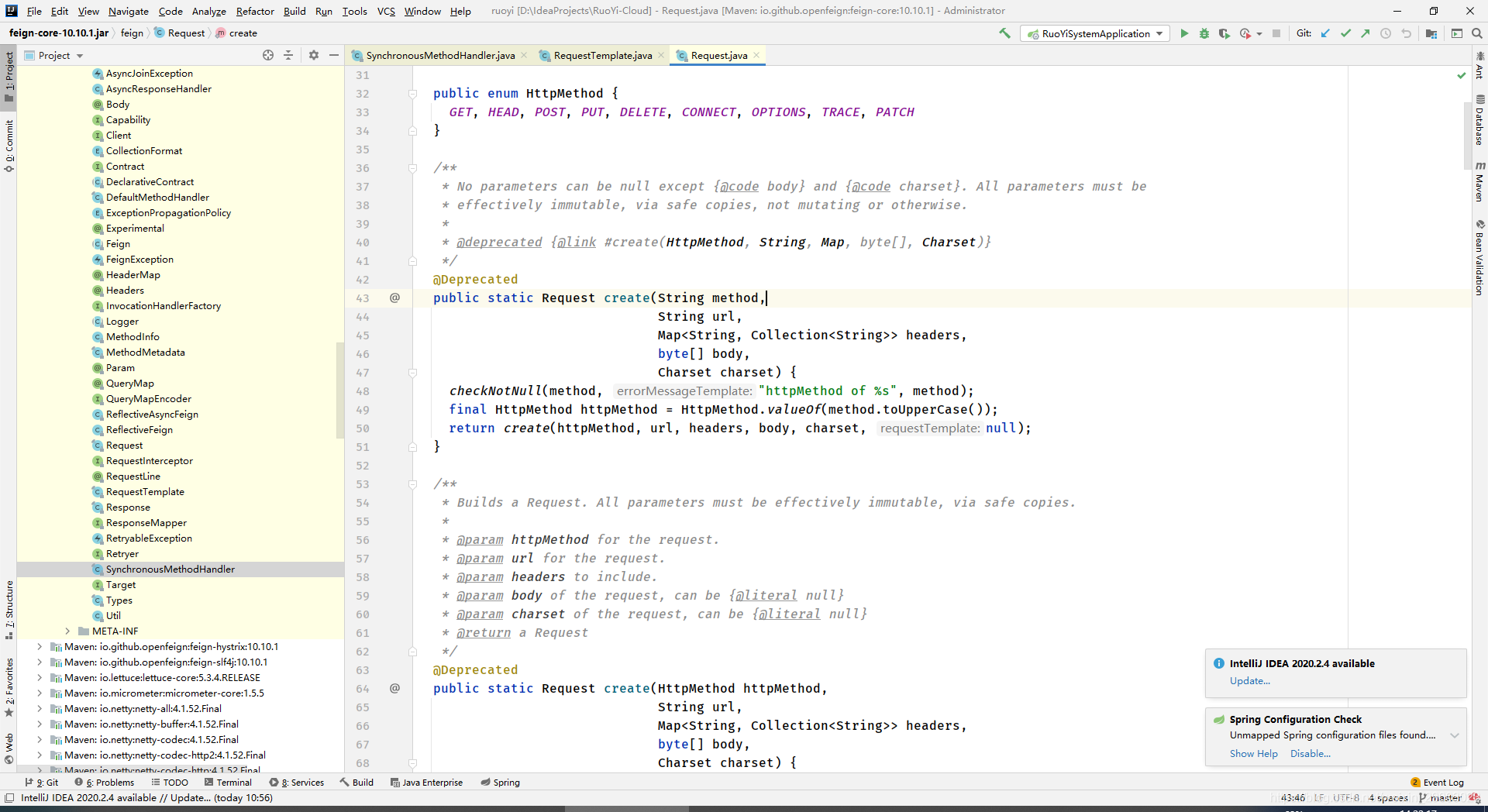Screen dimensions: 1488x812
Task: Toggle fold of Javadoc at line 53
Action: point(413,483)
